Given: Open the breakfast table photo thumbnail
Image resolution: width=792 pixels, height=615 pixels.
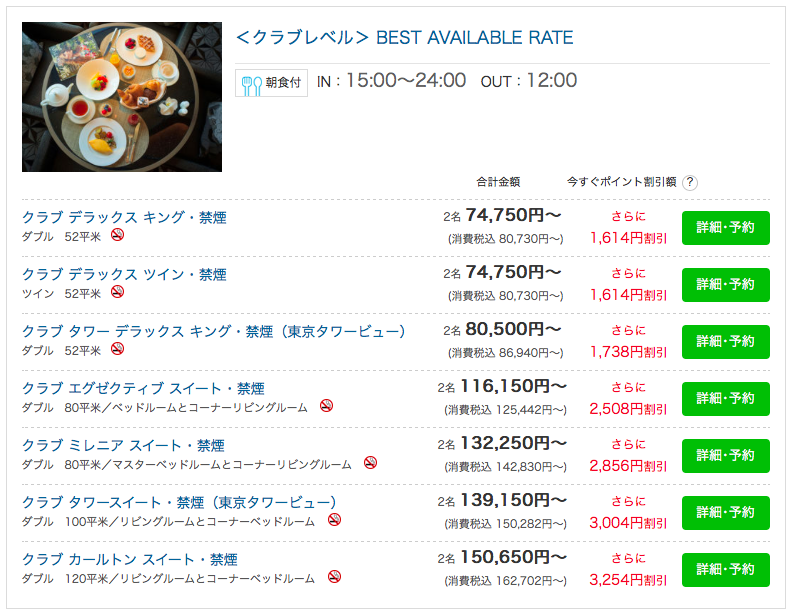Looking at the screenshot, I should pos(122,97).
